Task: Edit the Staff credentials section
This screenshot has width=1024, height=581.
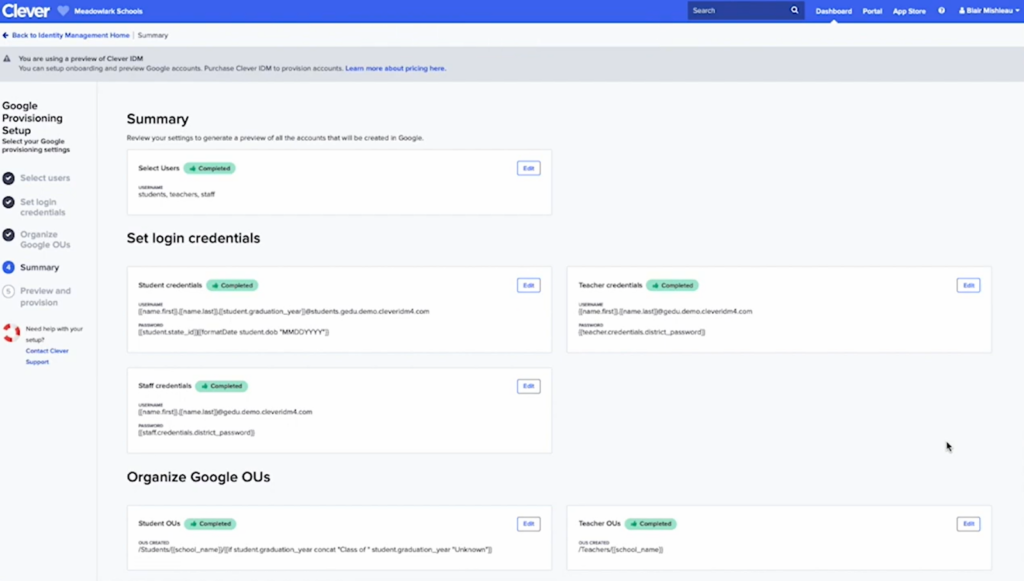Action: [x=528, y=386]
